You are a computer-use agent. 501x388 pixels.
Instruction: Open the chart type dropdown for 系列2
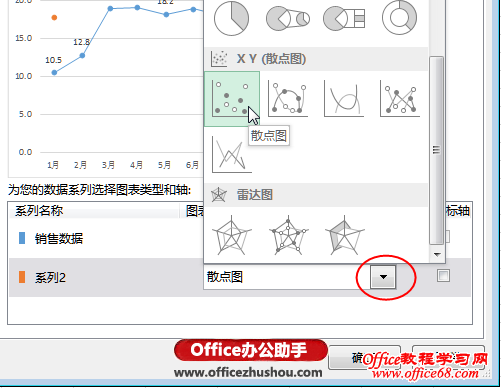click(383, 277)
